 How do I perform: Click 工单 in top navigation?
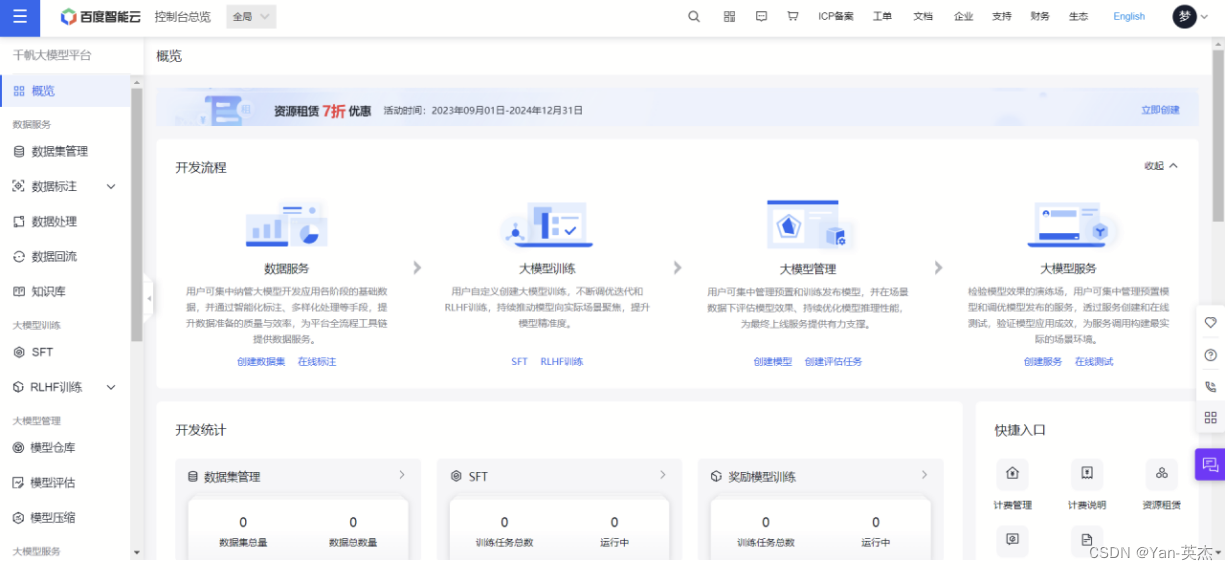pos(882,17)
